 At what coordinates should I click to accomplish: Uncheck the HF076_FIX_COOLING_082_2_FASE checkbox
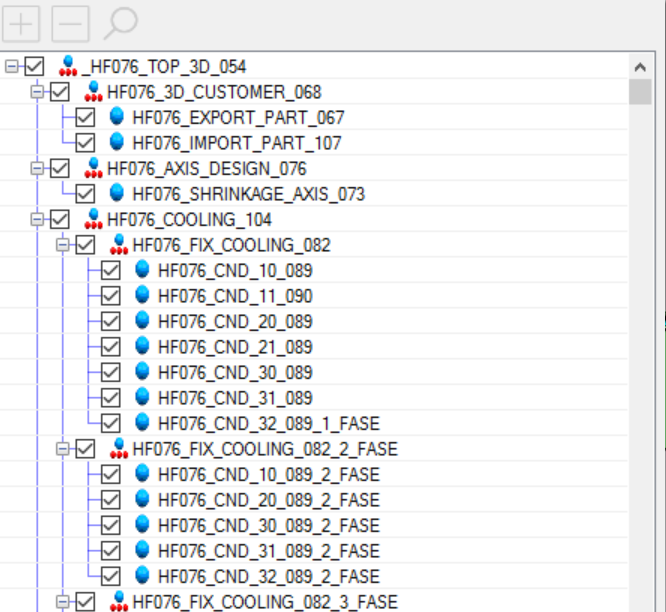pos(85,449)
